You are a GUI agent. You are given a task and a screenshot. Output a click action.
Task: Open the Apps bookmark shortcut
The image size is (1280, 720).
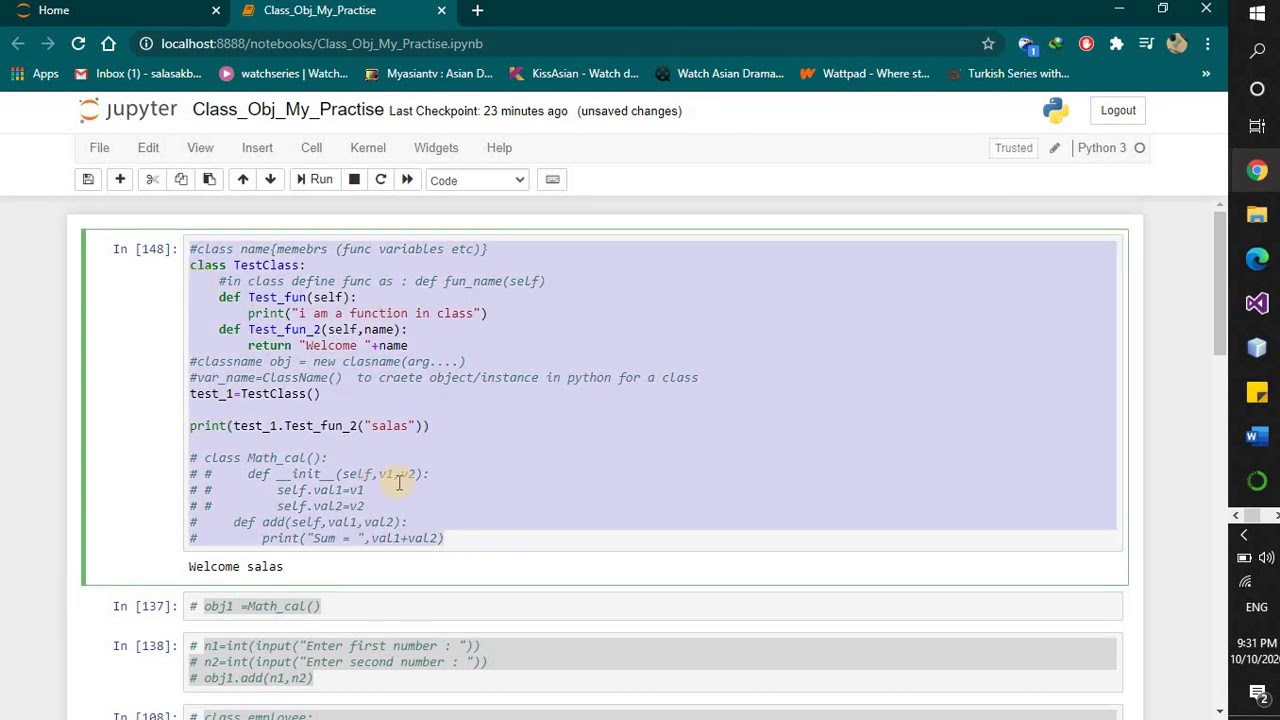[35, 73]
